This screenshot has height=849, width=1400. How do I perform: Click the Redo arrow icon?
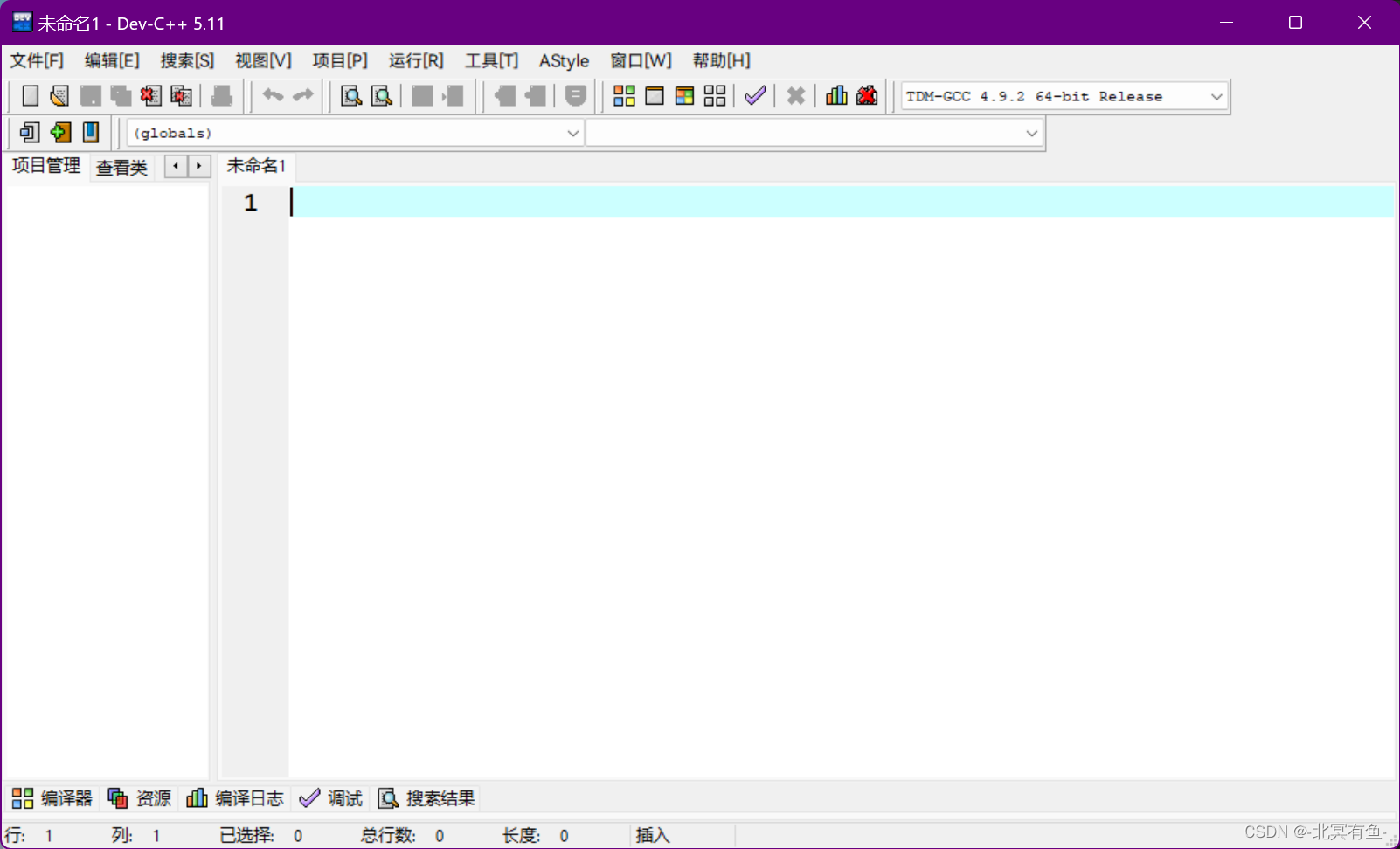pyautogui.click(x=301, y=95)
